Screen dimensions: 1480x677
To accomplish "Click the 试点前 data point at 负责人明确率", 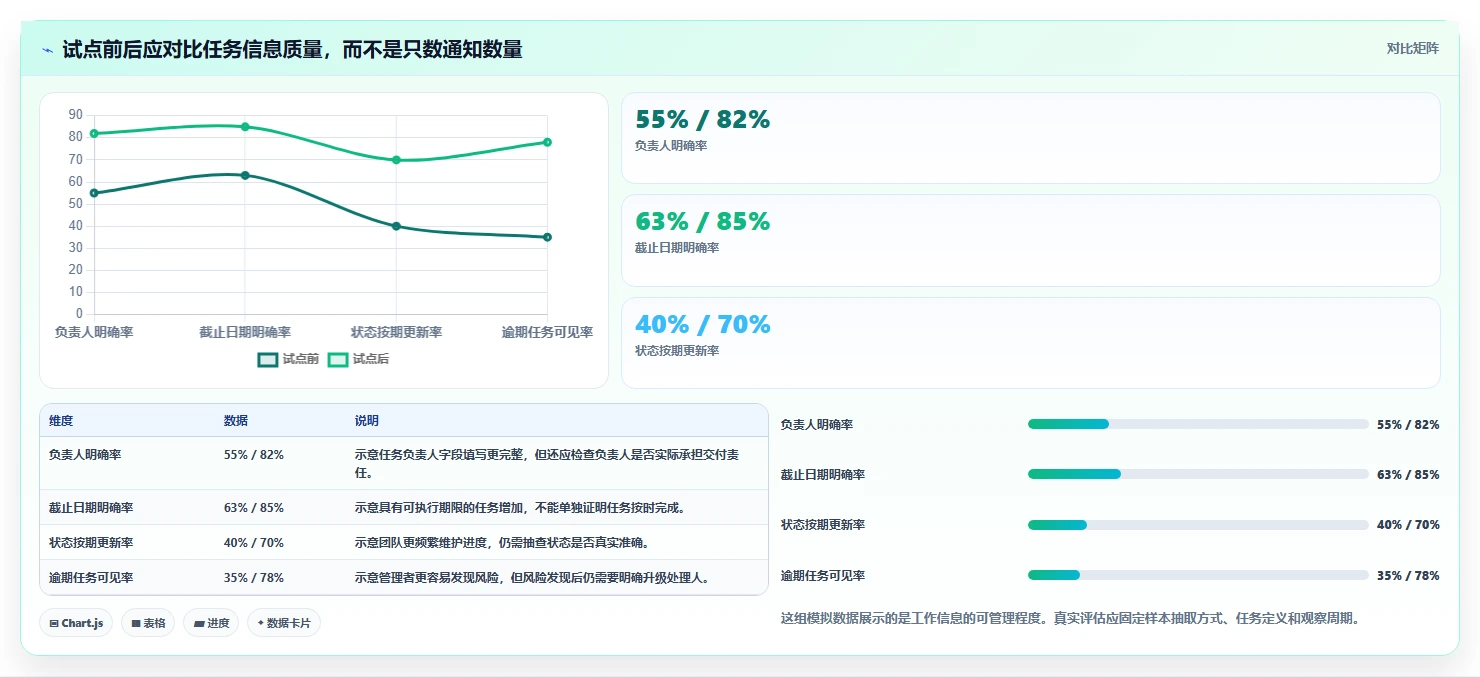I will tap(94, 193).
